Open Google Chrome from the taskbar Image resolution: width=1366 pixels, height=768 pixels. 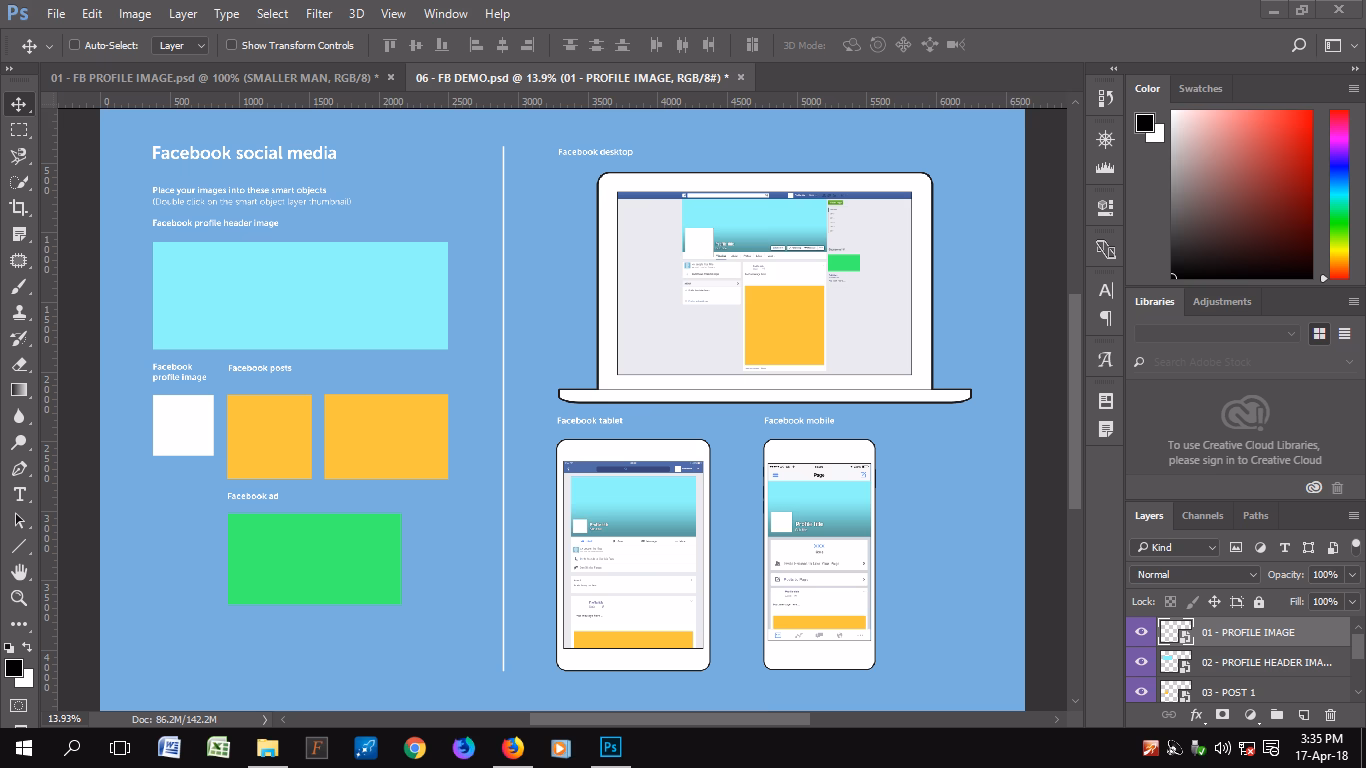(x=414, y=748)
